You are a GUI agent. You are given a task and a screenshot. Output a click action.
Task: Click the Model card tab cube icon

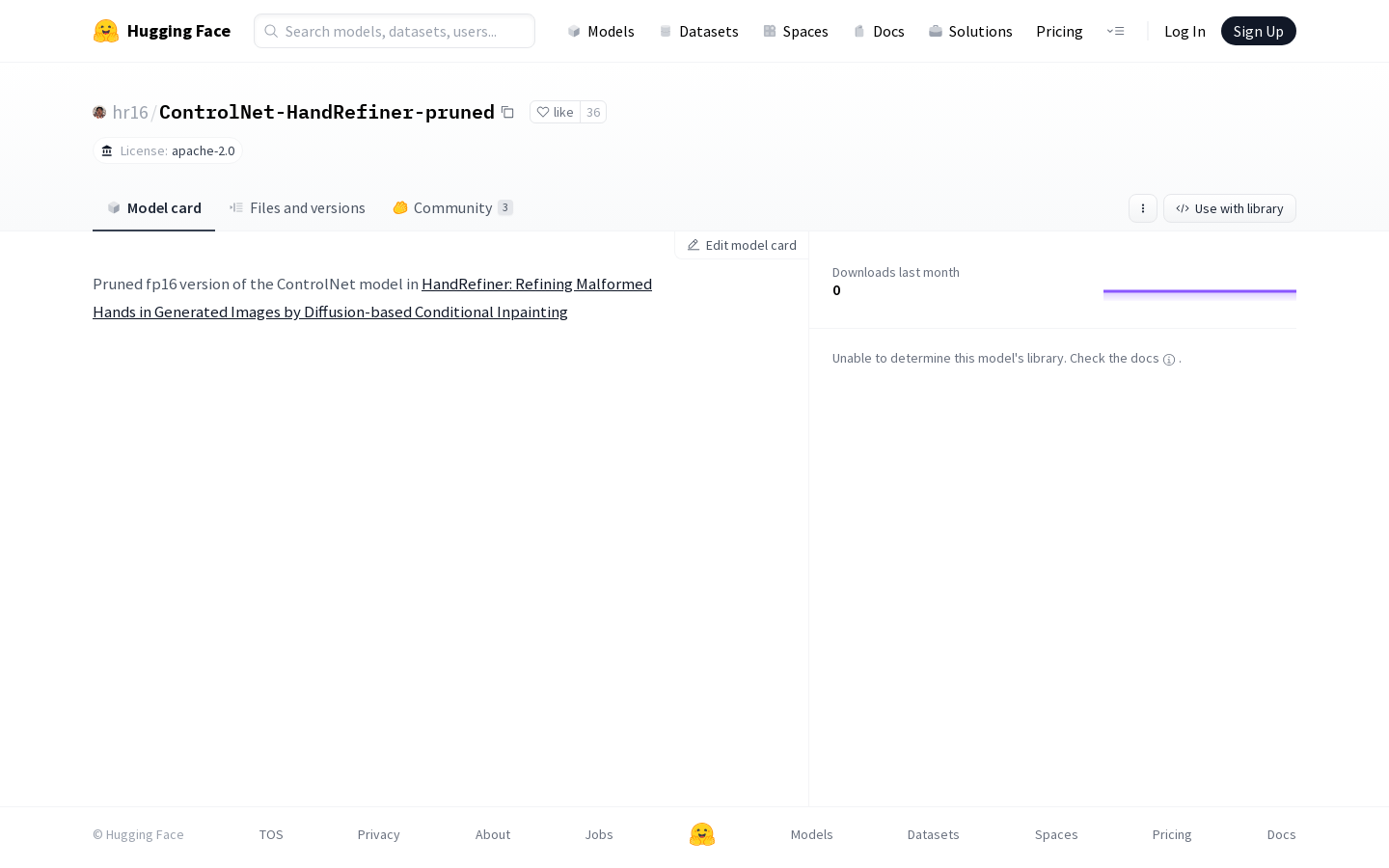114,207
